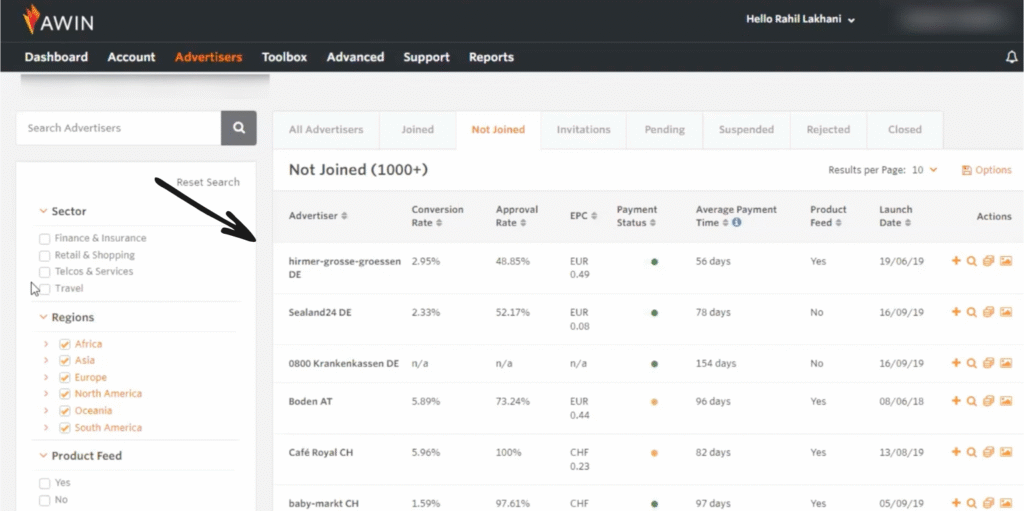Open the Dashboard menu
Viewport: 1024px width, 511px height.
point(56,57)
